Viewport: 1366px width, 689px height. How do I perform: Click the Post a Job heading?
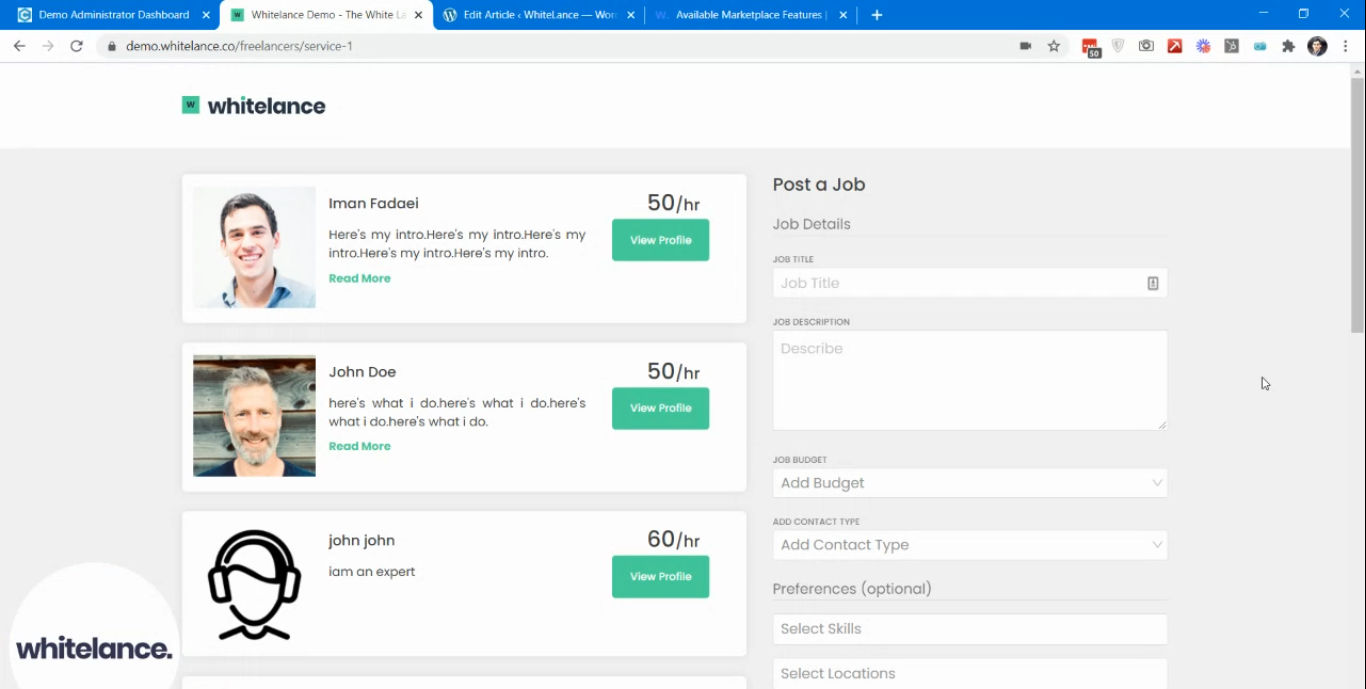point(819,185)
